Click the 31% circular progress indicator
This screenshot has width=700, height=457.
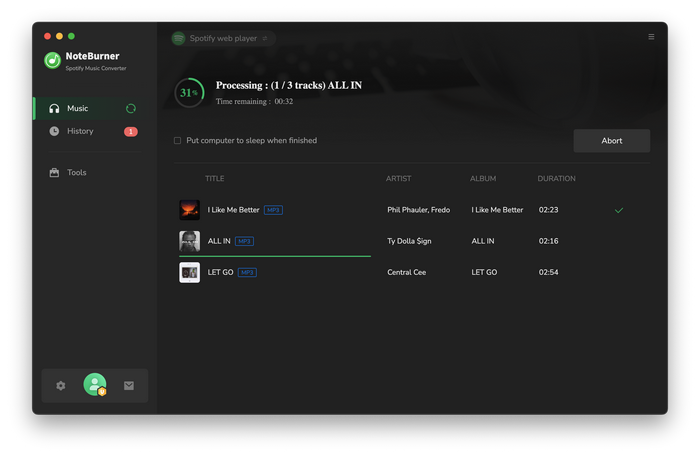(189, 93)
